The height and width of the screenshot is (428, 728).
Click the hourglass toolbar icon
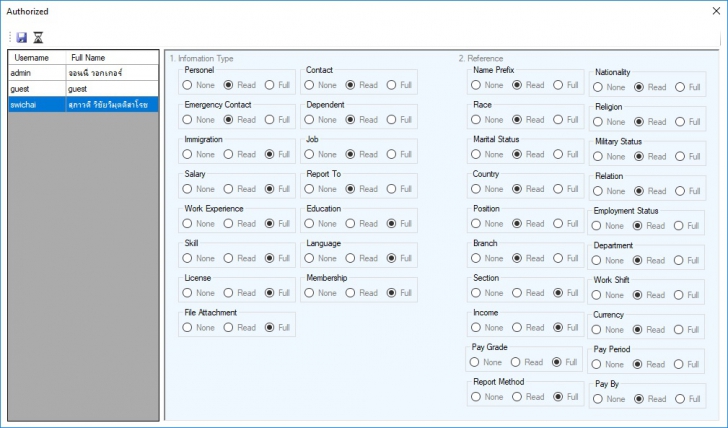coord(38,38)
